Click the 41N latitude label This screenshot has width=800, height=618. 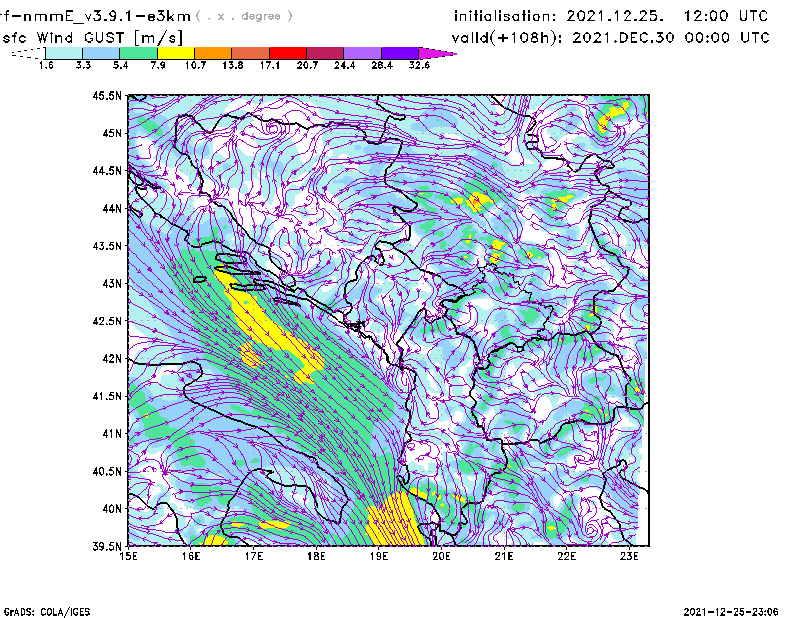tap(112, 434)
